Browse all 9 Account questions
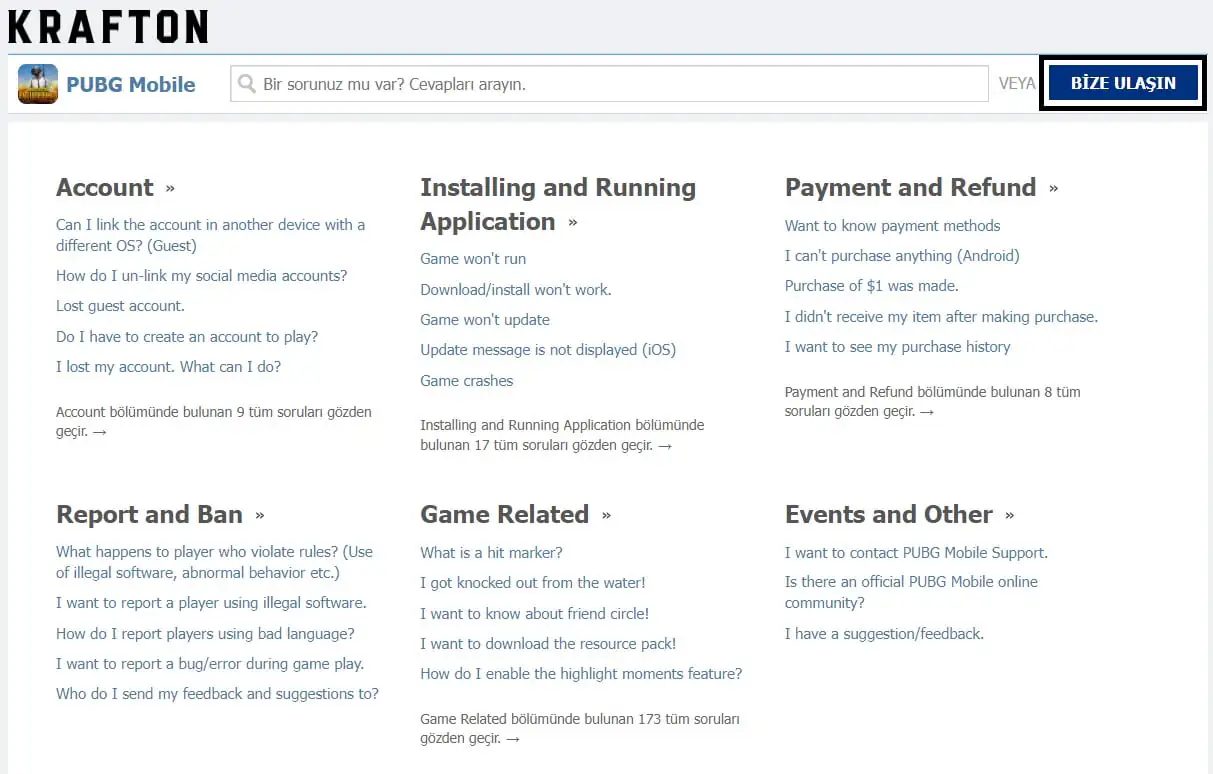This screenshot has height=774, width=1213. coord(213,422)
